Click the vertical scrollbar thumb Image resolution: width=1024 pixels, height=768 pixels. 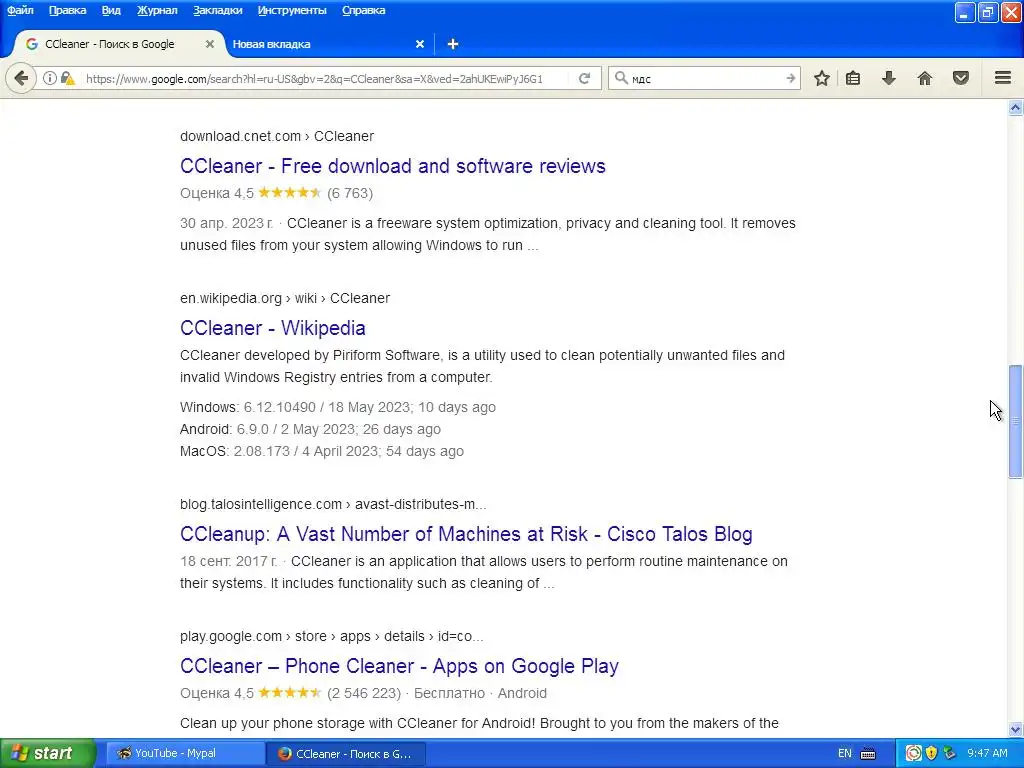pos(1015,421)
